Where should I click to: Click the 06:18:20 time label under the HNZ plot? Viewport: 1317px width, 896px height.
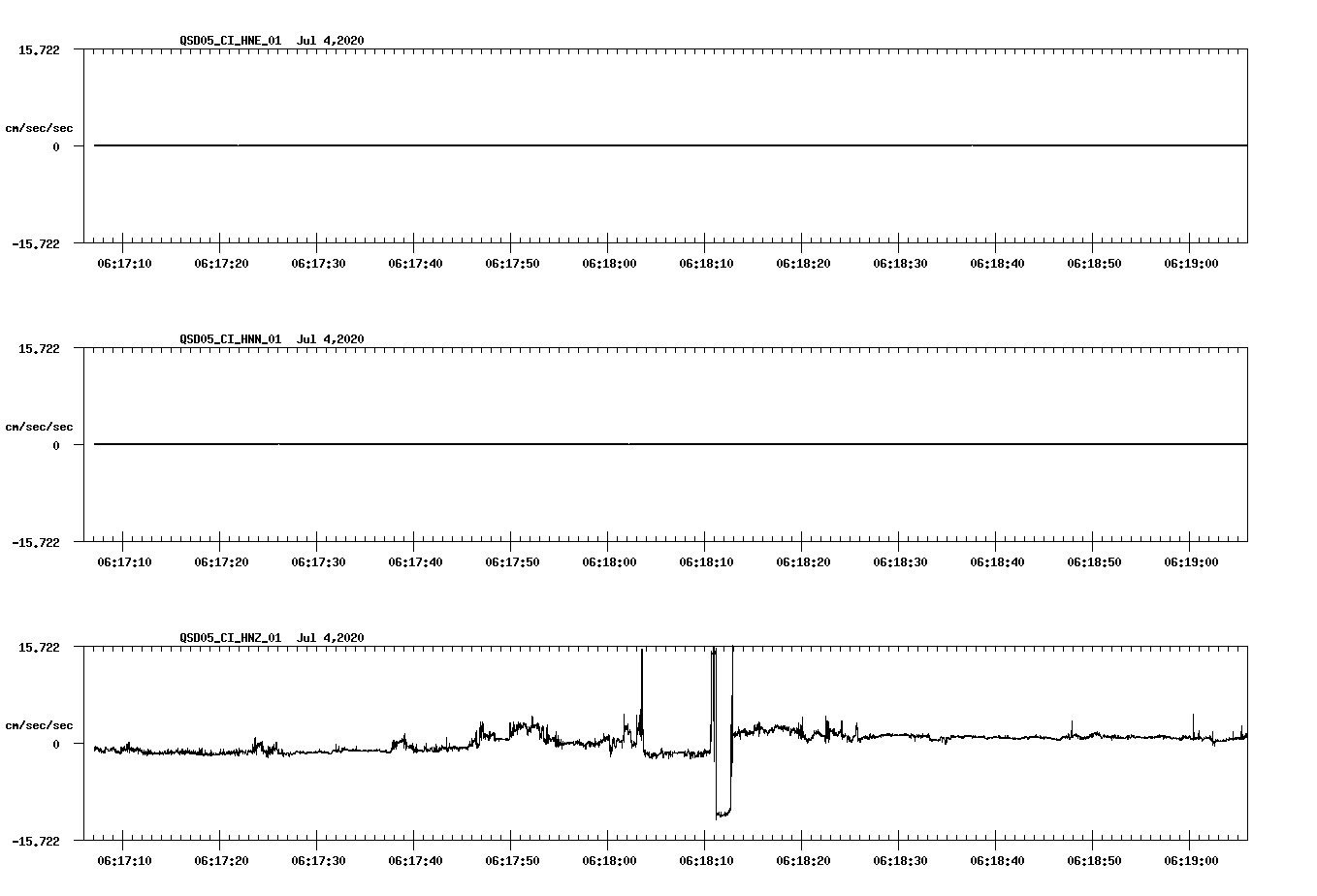point(803,861)
